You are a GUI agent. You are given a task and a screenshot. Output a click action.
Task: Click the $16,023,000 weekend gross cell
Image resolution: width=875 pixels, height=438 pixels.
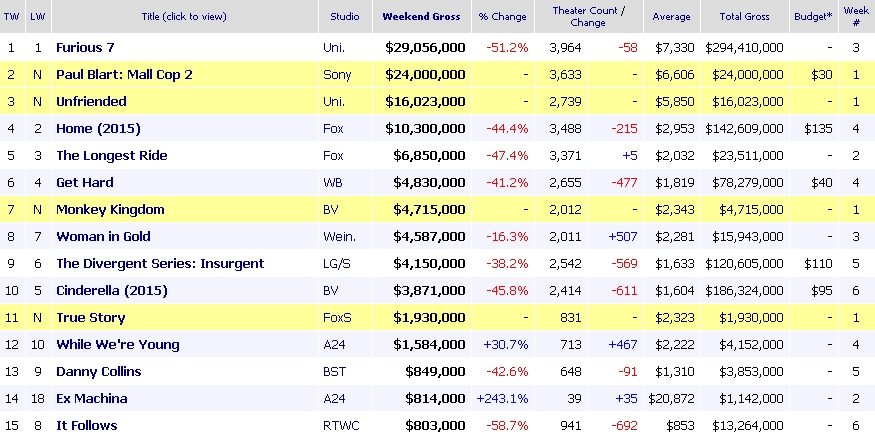click(425, 102)
